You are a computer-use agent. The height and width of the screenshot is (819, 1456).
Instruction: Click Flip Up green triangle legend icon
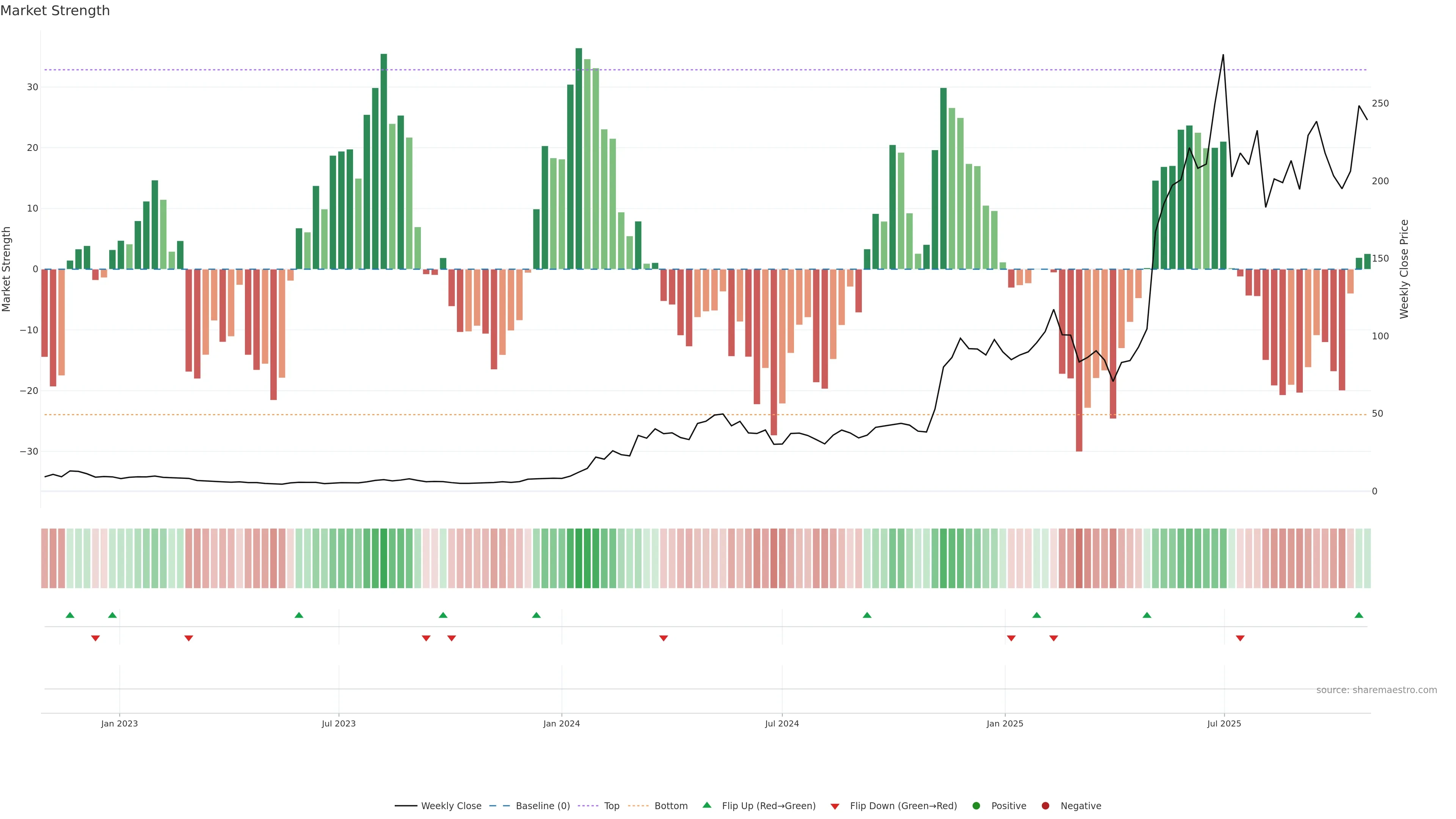[x=706, y=805]
